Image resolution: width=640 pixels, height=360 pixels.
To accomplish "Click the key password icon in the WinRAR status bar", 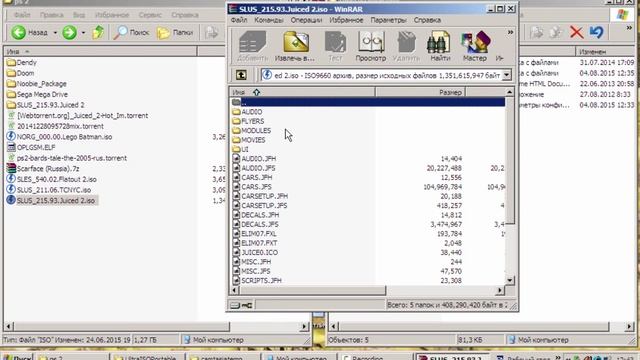I will pyautogui.click(x=247, y=305).
